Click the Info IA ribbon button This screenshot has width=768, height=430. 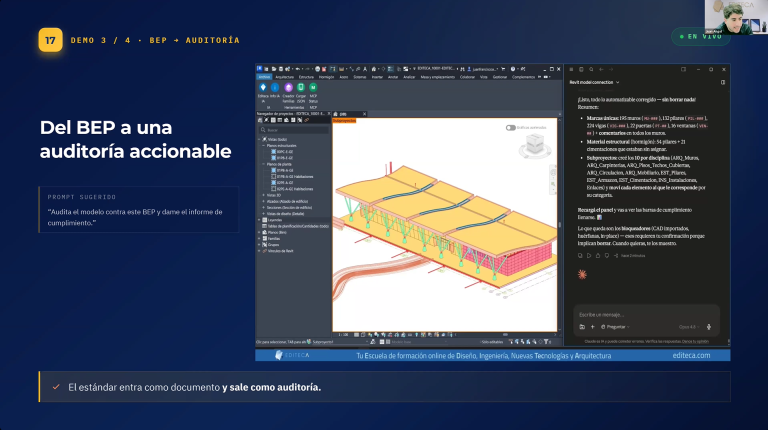point(275,91)
